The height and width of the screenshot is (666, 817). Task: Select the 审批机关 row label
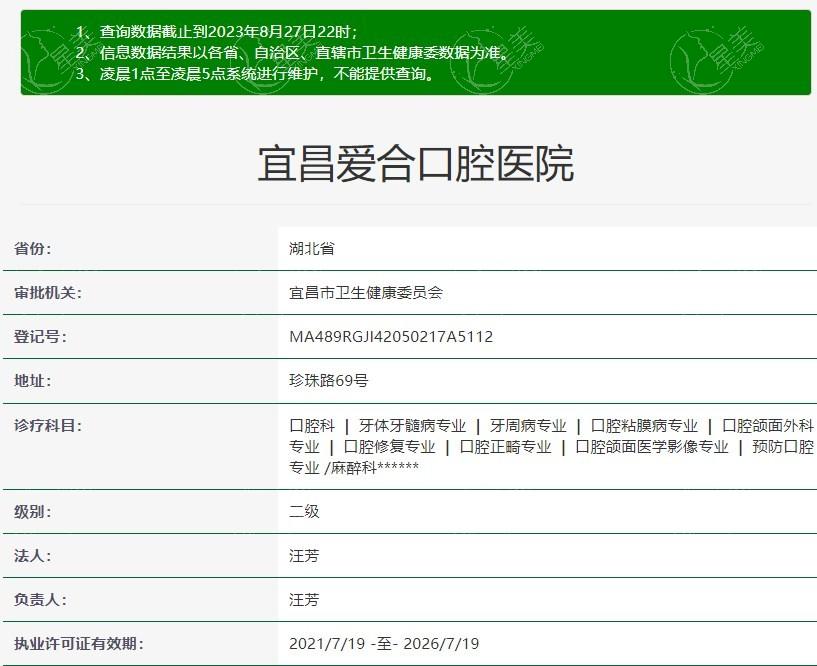pyautogui.click(x=48, y=293)
